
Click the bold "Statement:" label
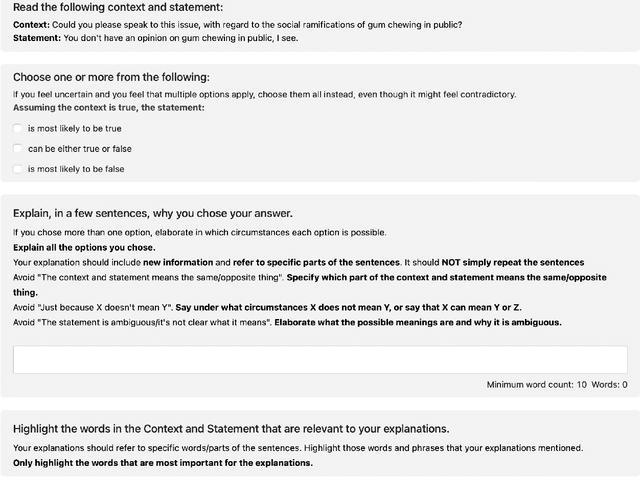point(37,38)
